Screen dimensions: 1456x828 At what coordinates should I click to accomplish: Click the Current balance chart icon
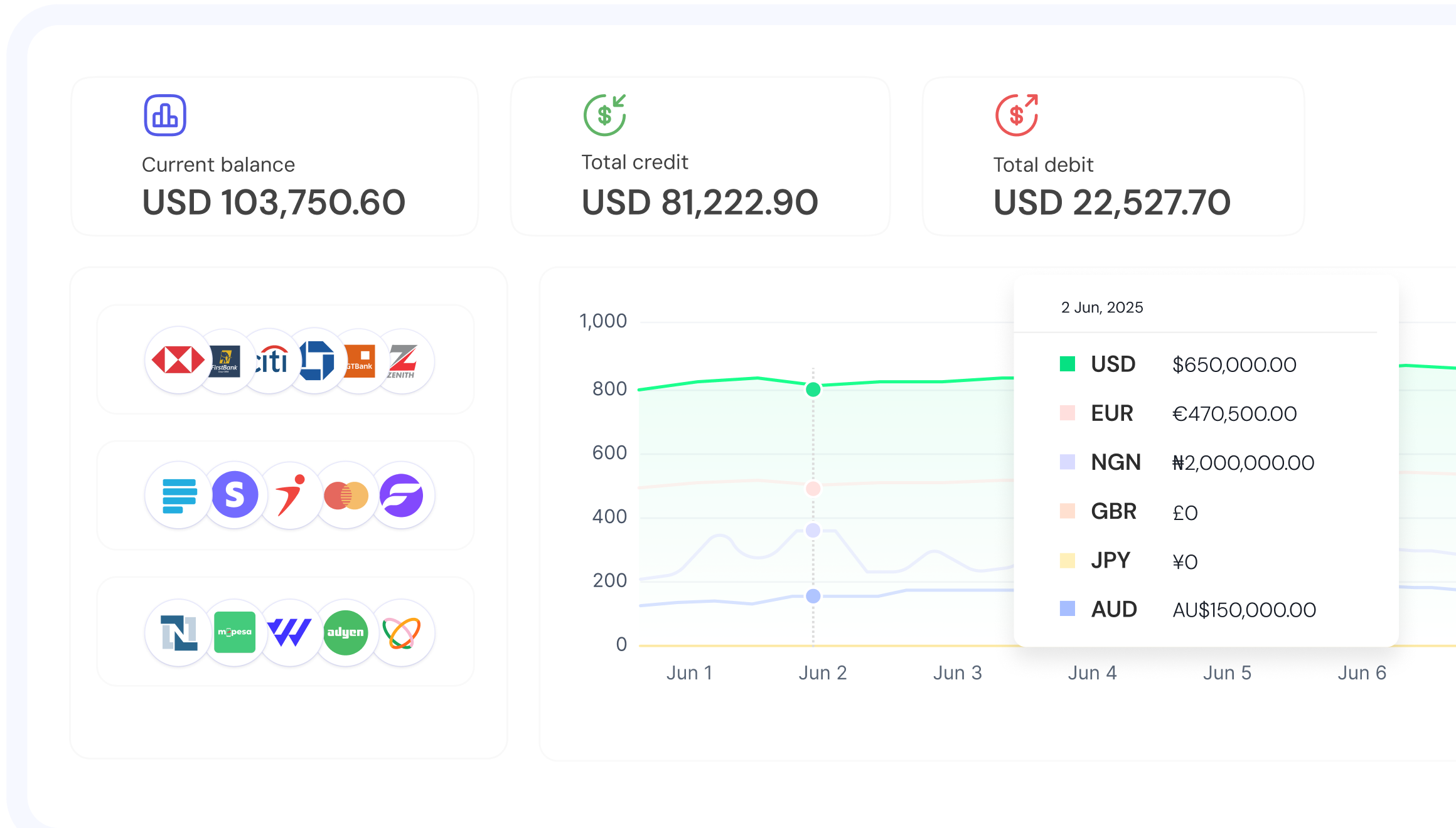[x=164, y=114]
